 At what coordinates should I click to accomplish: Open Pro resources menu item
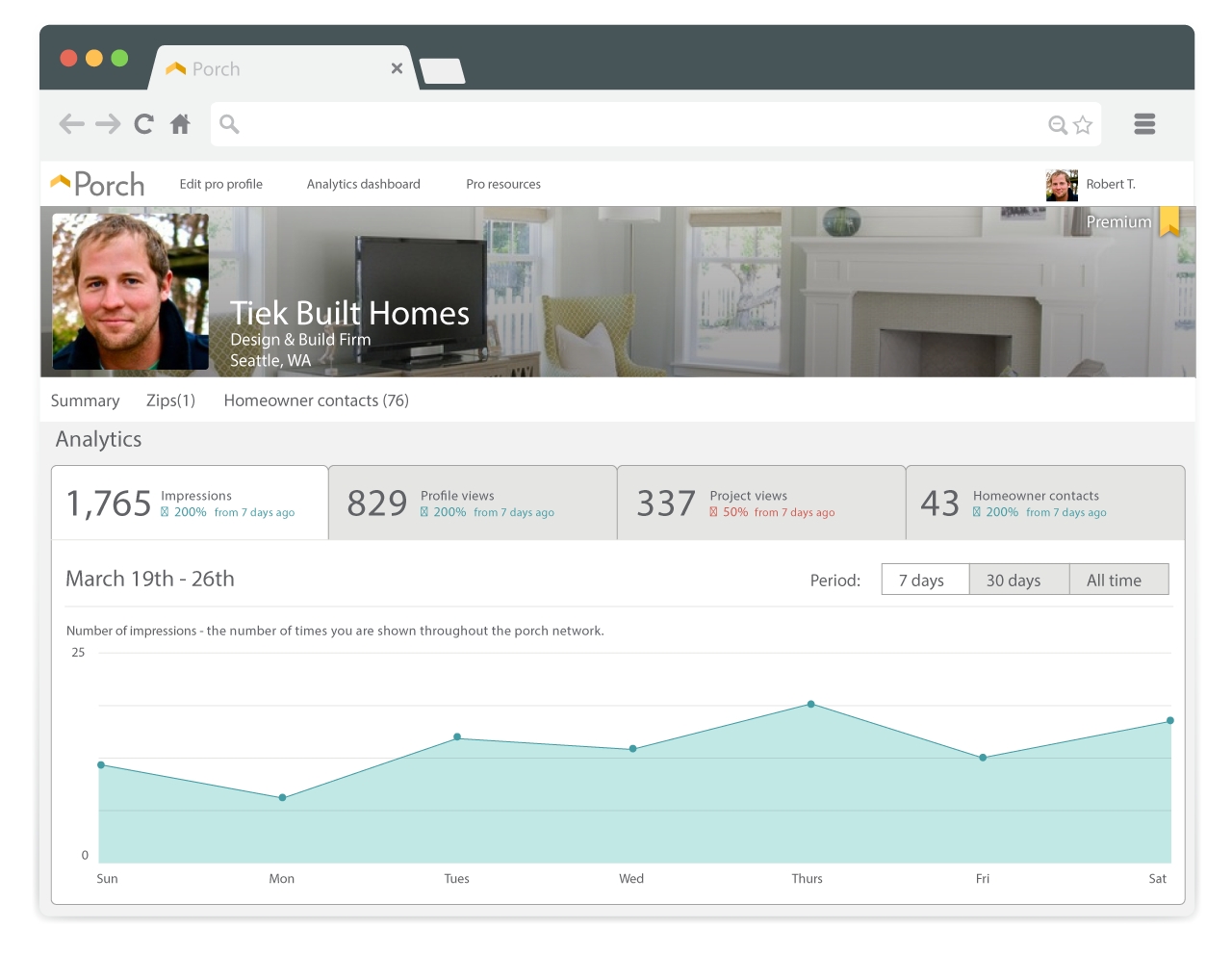(x=503, y=184)
